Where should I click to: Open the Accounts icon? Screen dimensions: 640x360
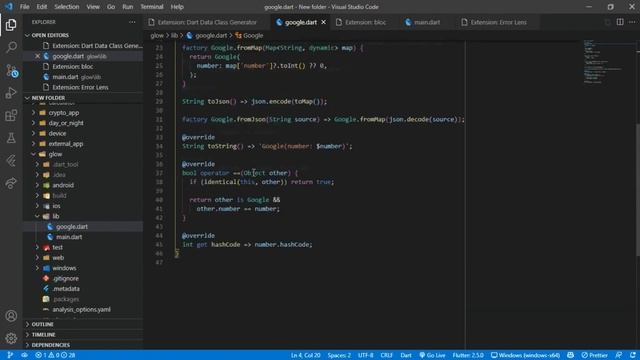[x=11, y=316]
